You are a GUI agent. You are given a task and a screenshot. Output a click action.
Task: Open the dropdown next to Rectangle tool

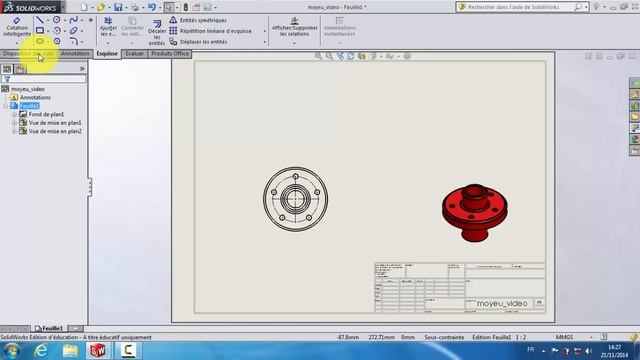pyautogui.click(x=48, y=31)
